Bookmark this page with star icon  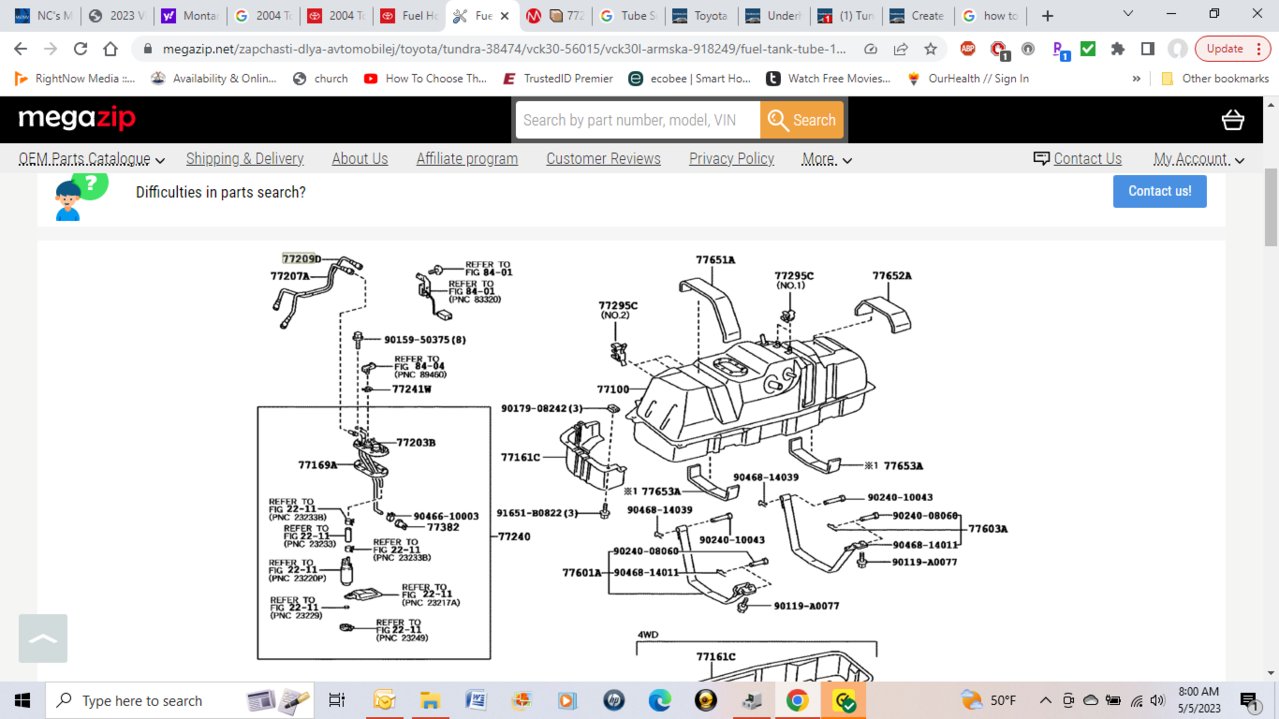tap(931, 49)
